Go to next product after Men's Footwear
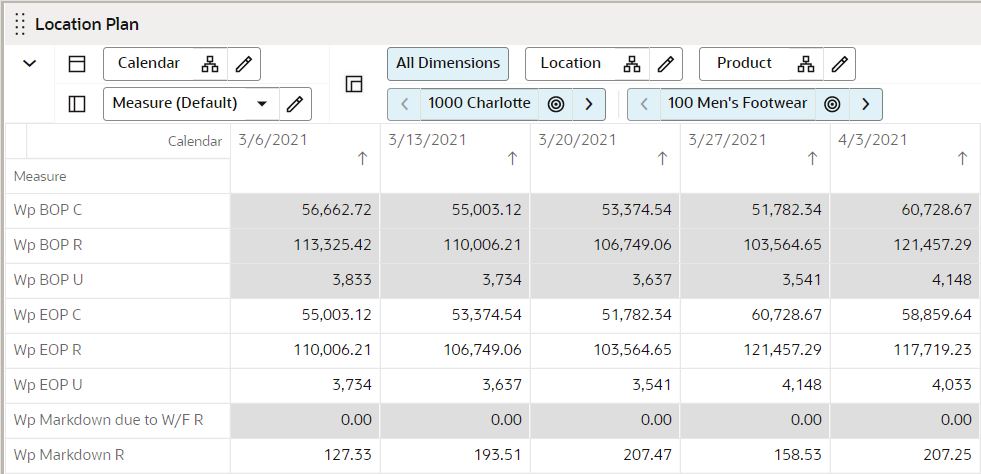The image size is (981, 474). click(865, 104)
